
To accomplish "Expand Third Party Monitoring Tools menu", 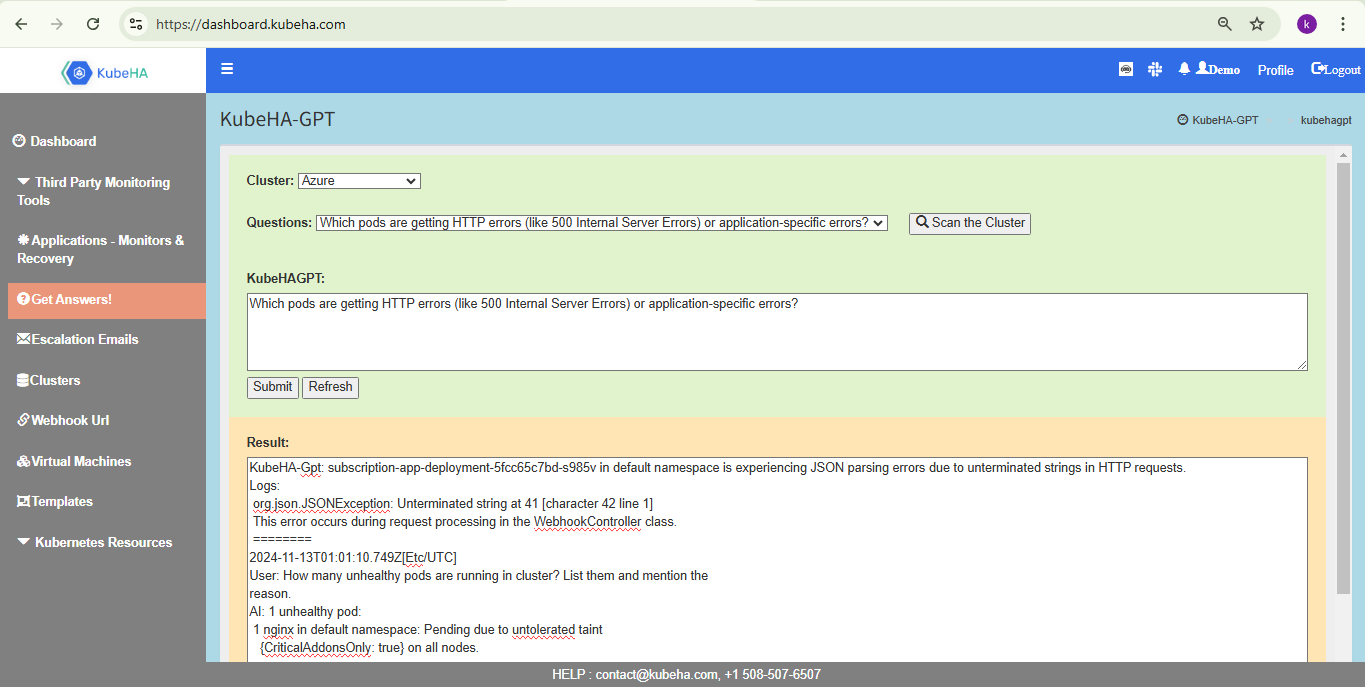I will click(93, 191).
